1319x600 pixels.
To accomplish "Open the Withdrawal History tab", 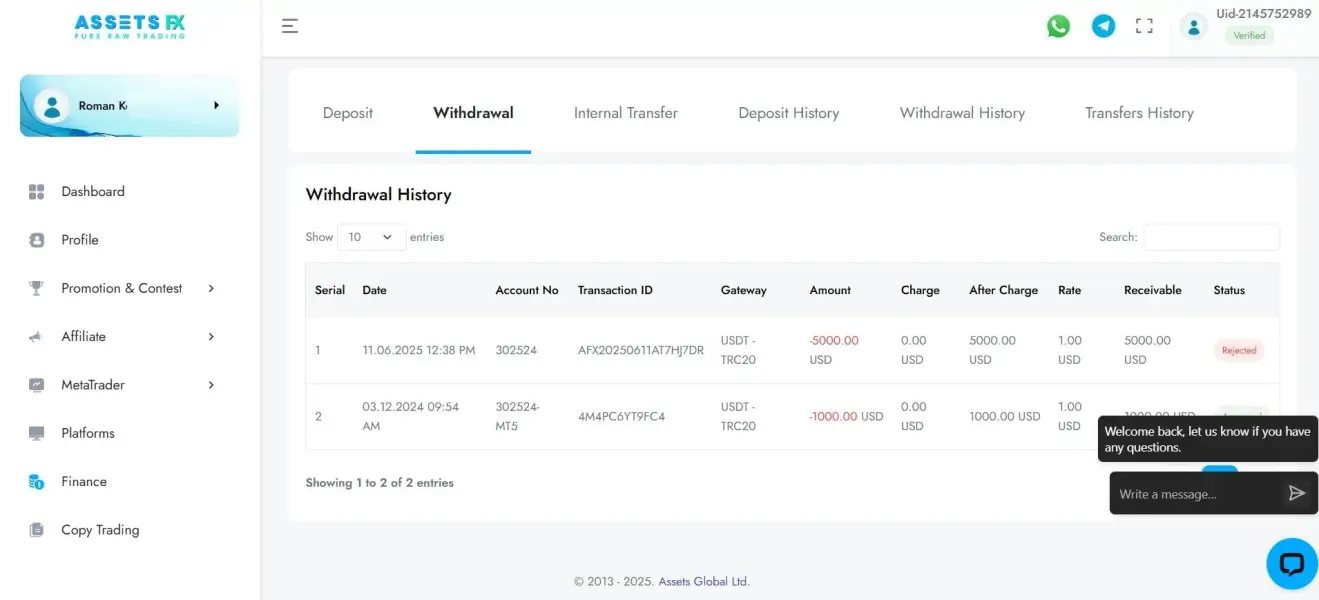I will point(962,113).
